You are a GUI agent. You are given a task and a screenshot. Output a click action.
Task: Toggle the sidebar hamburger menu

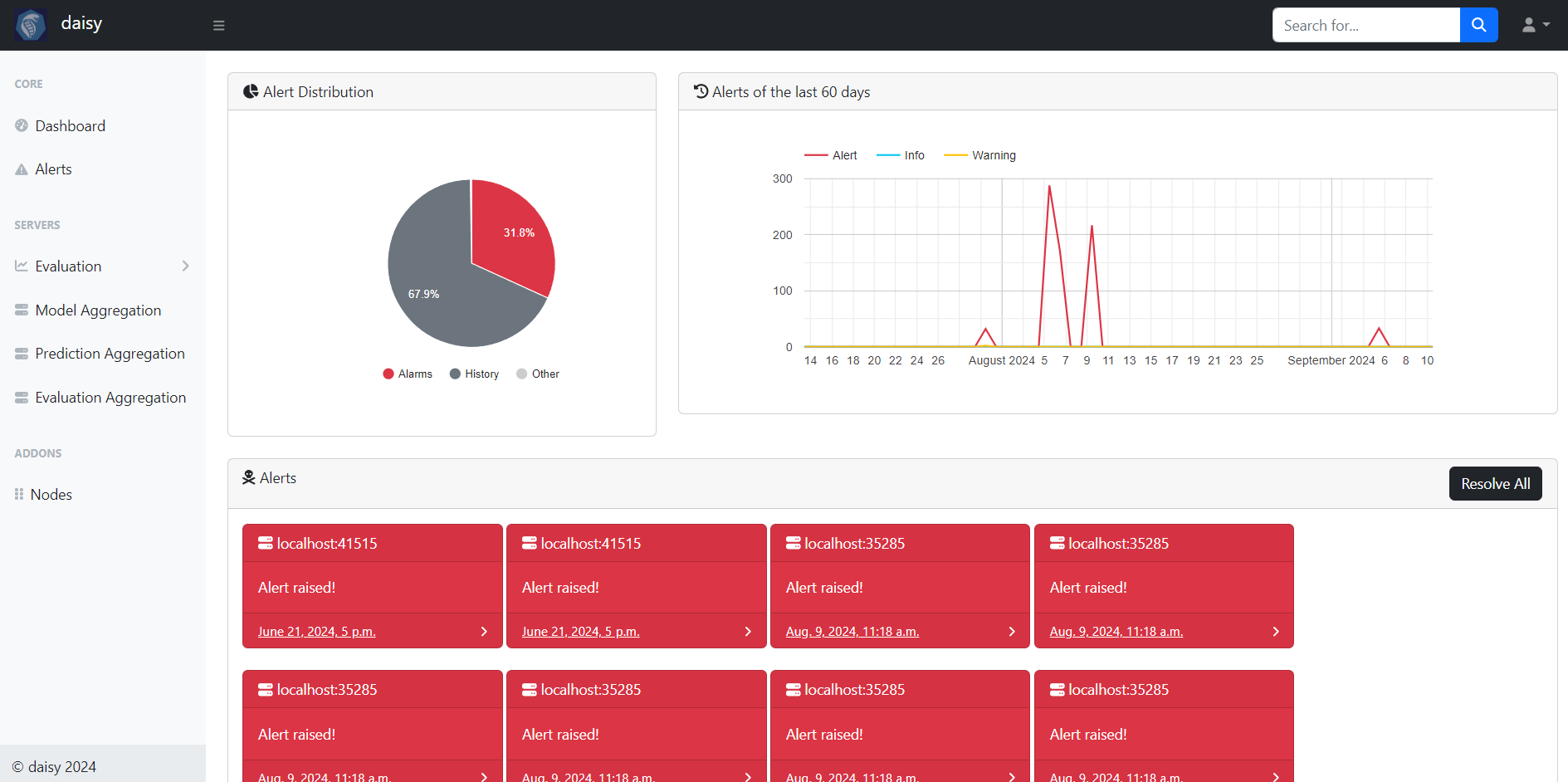coord(219,26)
